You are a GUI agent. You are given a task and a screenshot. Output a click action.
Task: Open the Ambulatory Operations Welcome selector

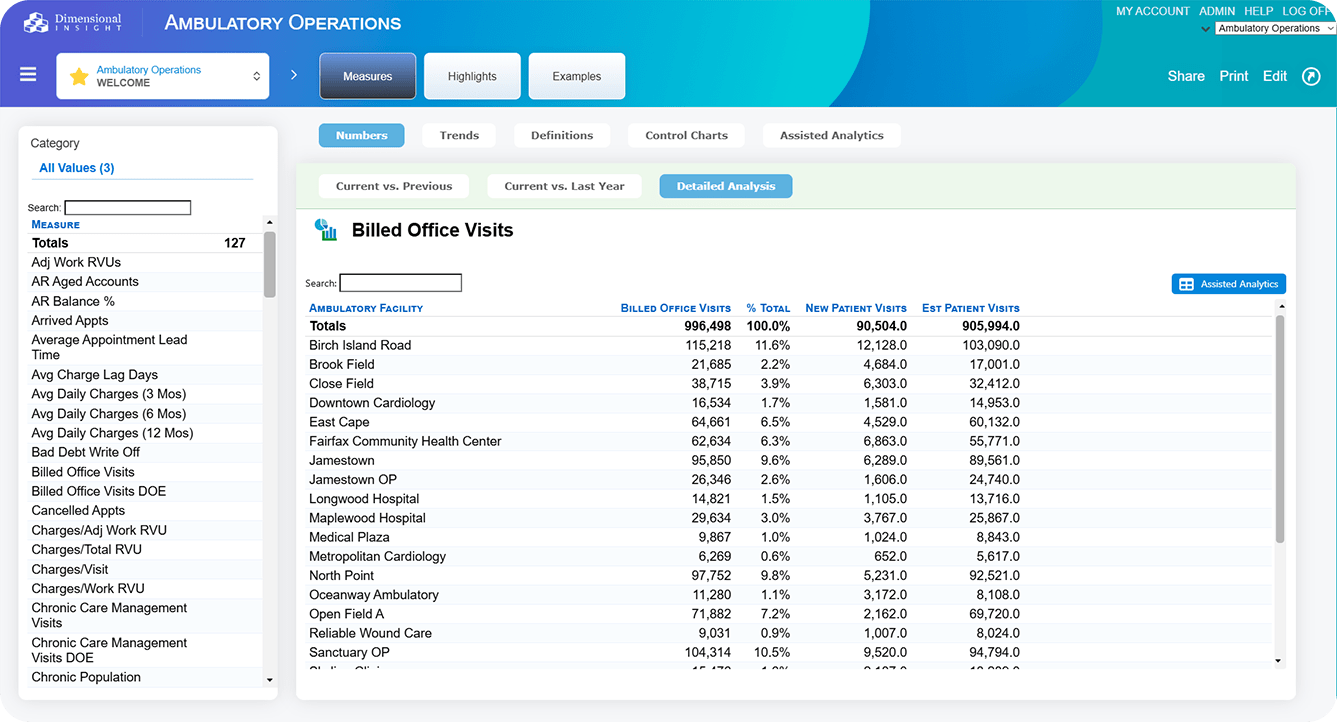[x=163, y=77]
